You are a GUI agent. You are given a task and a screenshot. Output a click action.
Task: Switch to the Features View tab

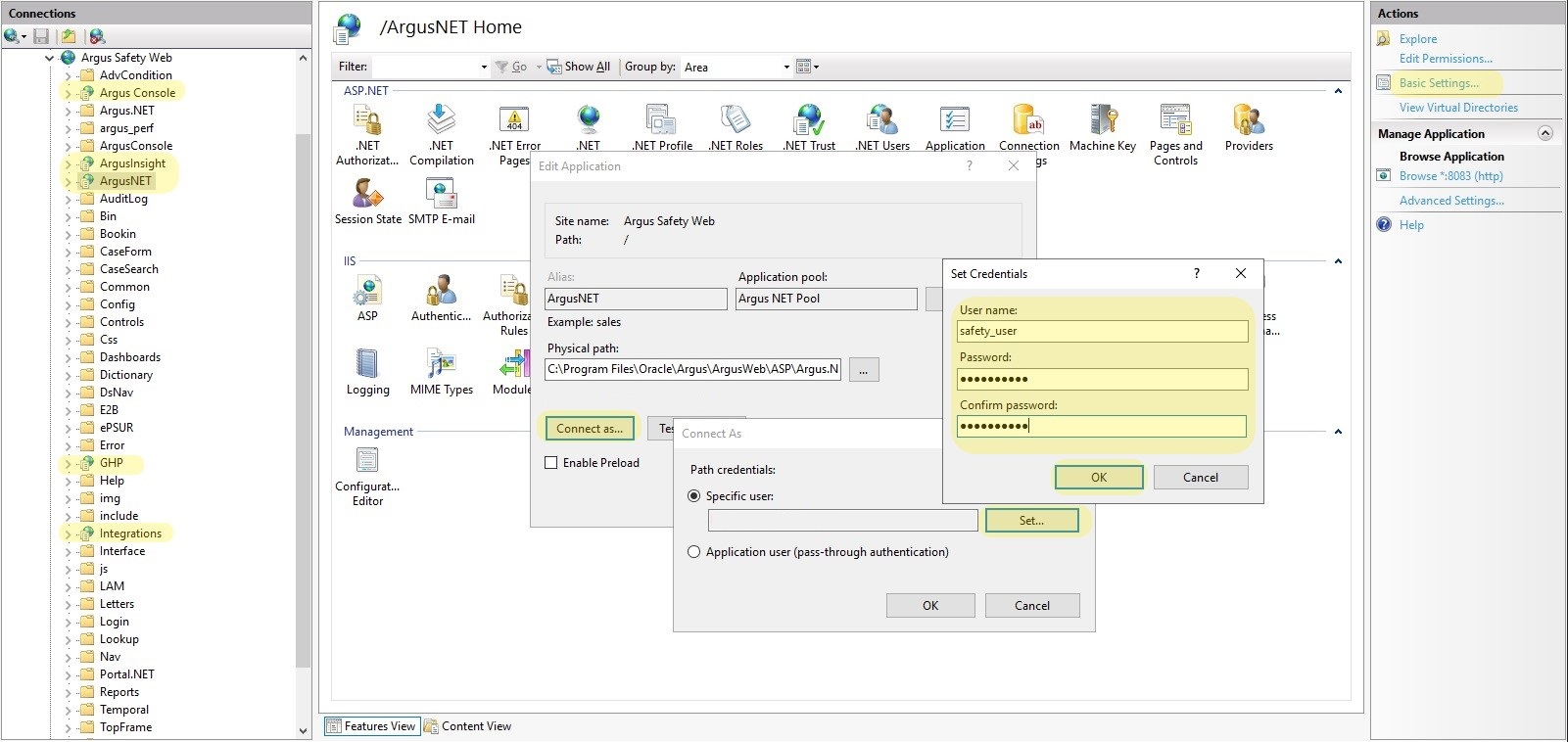(x=372, y=726)
